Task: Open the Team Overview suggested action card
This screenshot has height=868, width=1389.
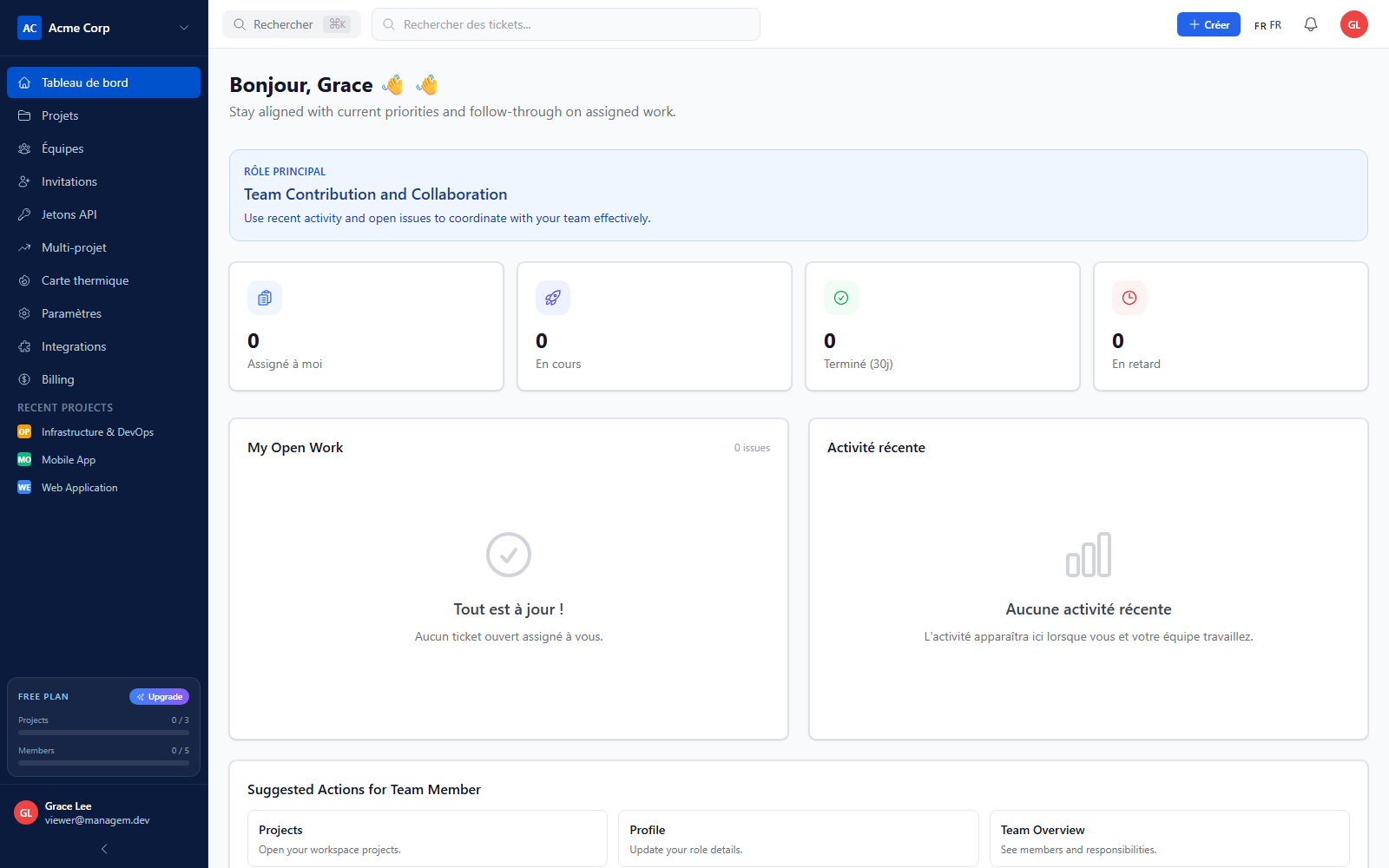Action: [x=1169, y=838]
